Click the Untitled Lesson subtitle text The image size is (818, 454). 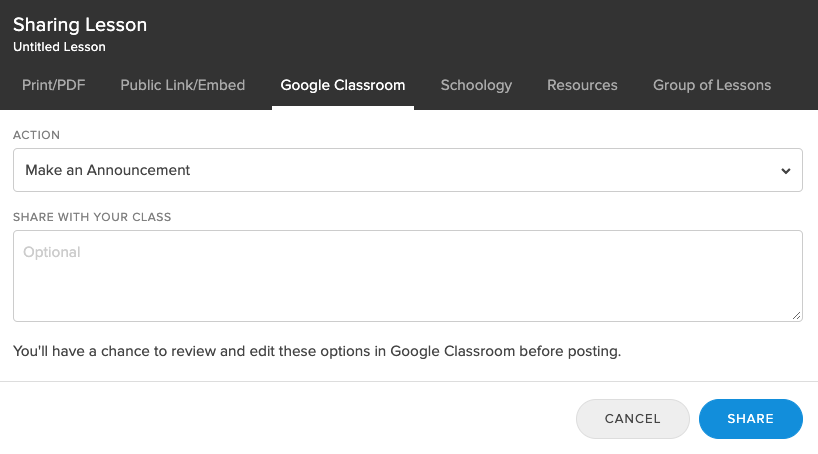tap(59, 47)
